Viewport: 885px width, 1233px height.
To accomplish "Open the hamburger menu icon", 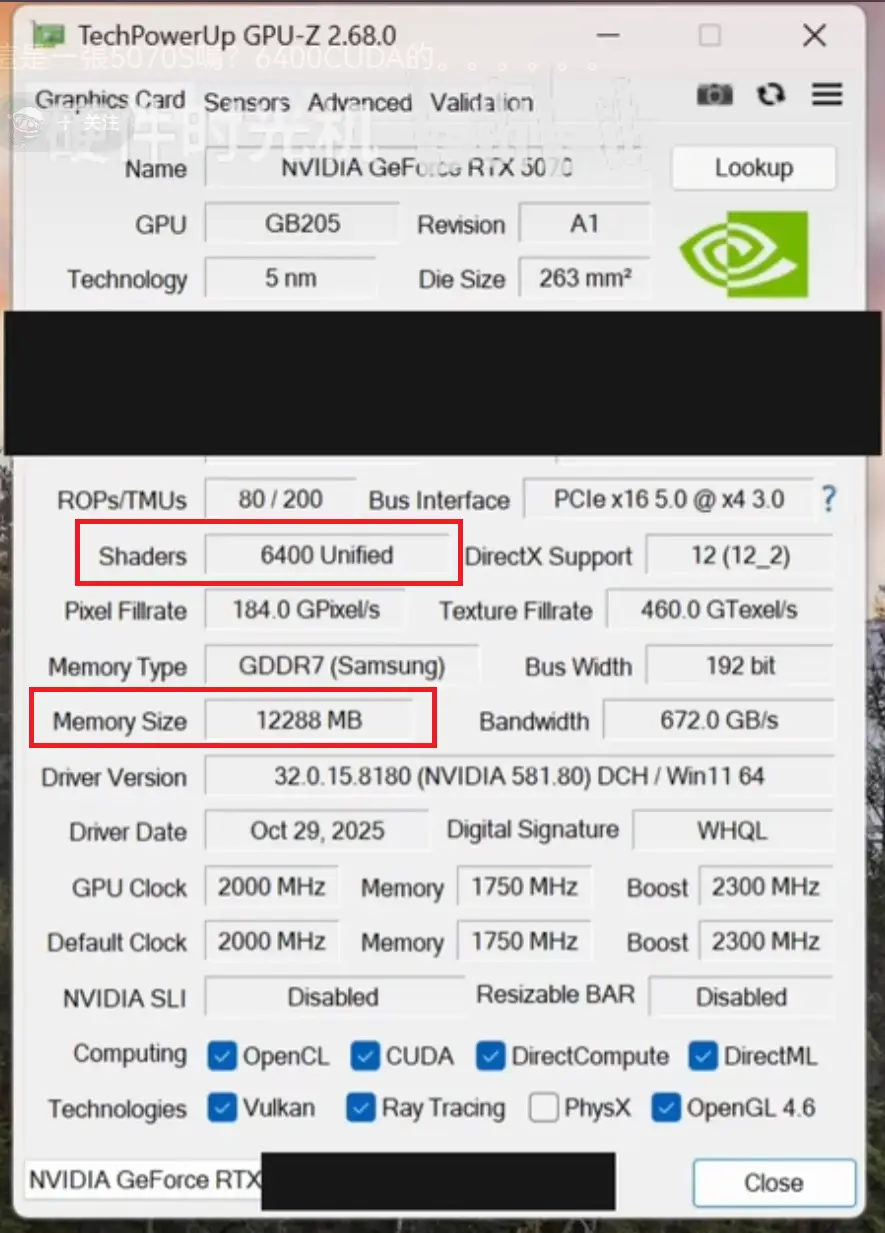I will (x=827, y=94).
